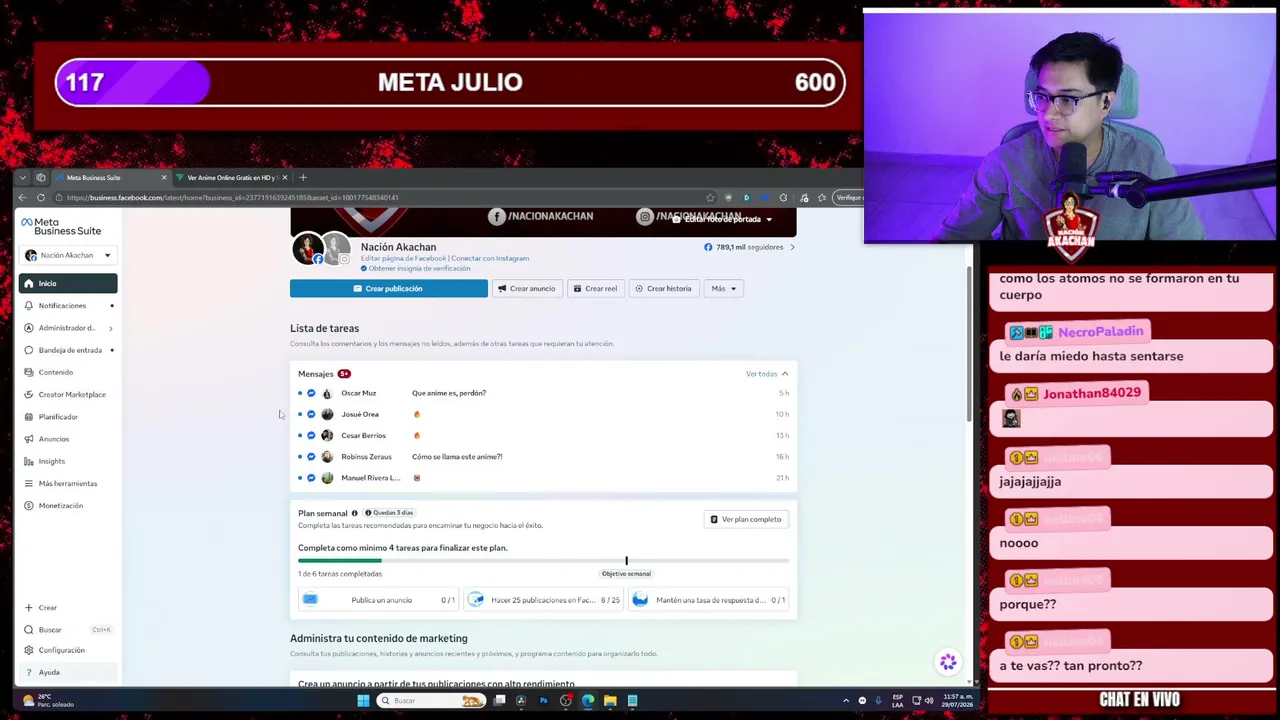Open Photoshop from the taskbar
Viewport: 1280px width, 720px height.
[x=543, y=700]
